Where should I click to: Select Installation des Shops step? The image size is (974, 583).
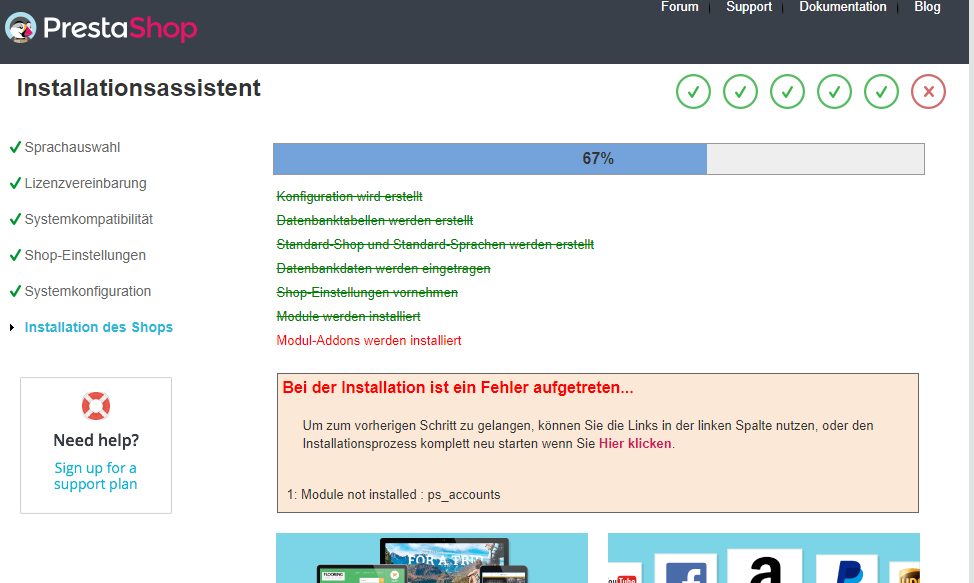click(x=99, y=327)
